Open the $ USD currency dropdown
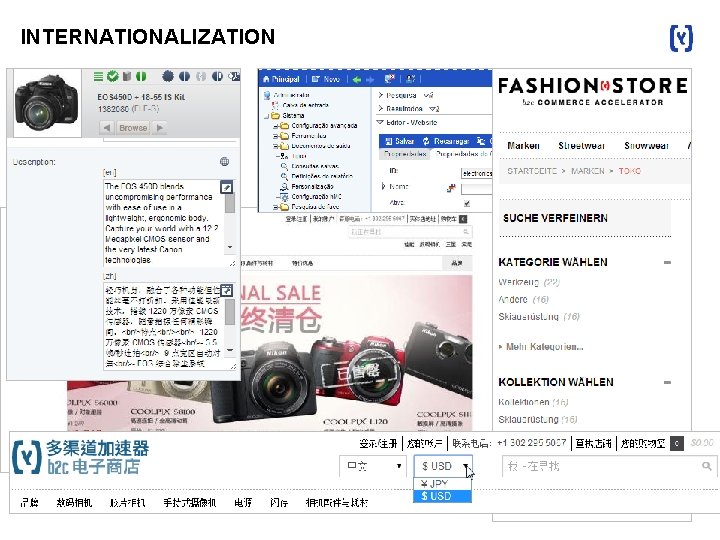Viewport: 720px width, 540px height. [443, 466]
